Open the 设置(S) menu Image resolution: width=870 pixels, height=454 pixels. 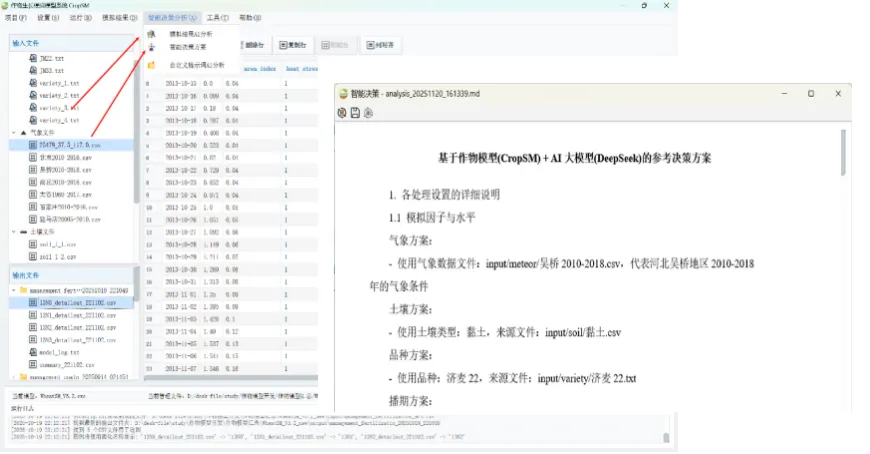[x=48, y=18]
